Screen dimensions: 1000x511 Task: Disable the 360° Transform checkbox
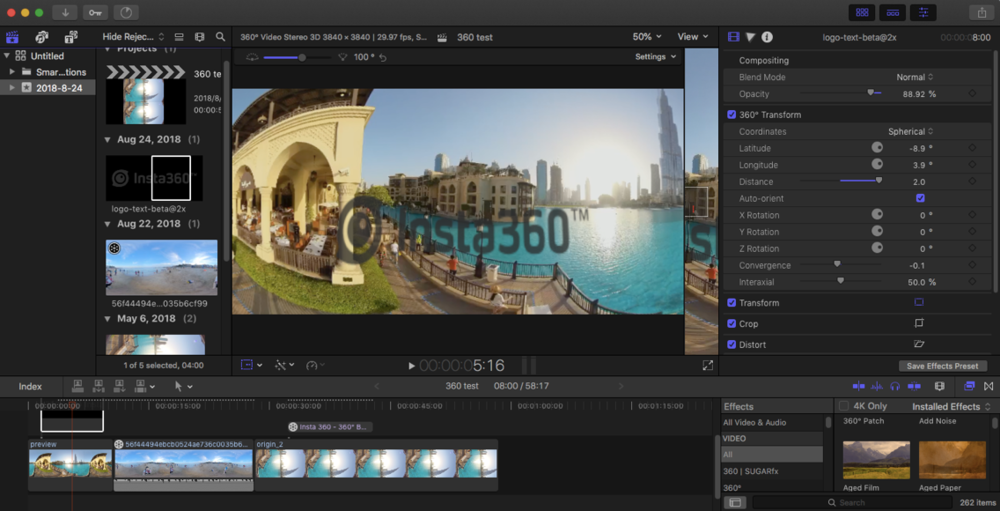[x=732, y=115]
